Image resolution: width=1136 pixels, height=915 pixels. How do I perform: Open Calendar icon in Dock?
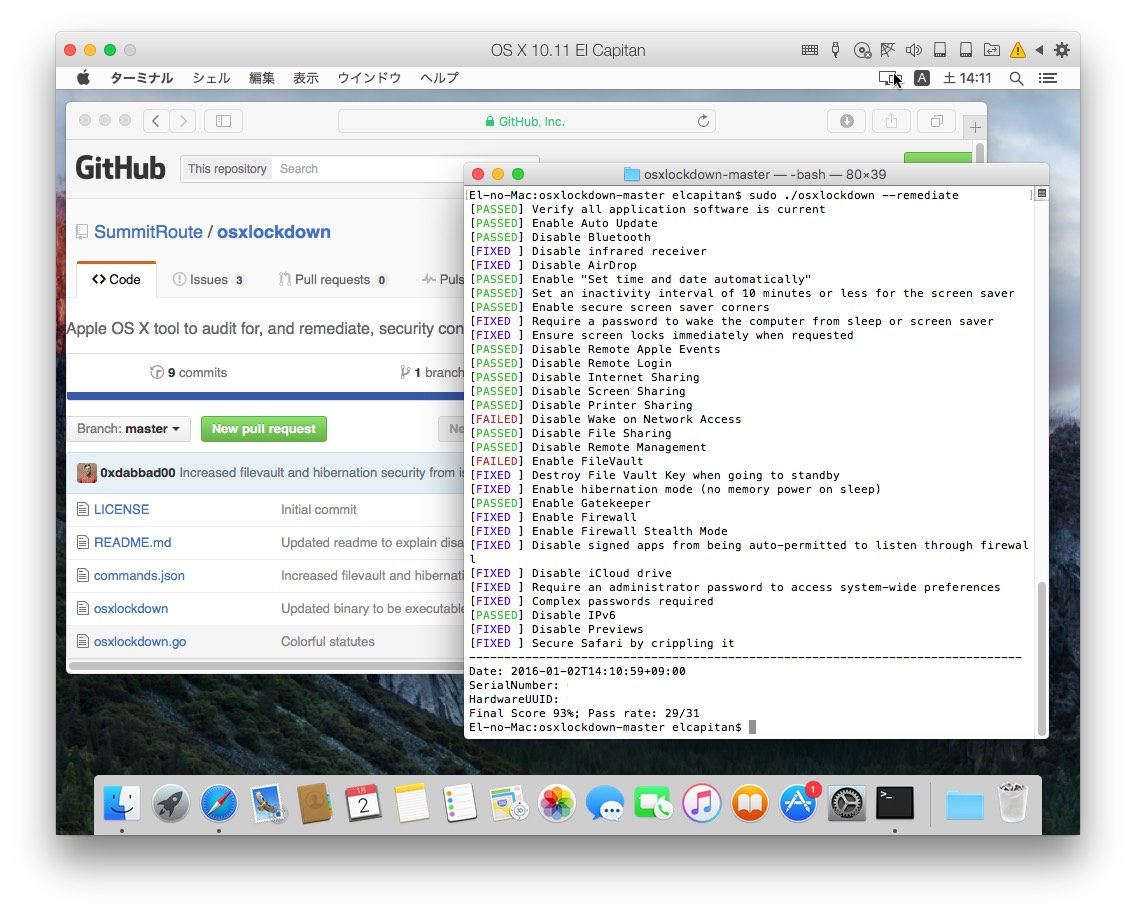click(x=364, y=803)
